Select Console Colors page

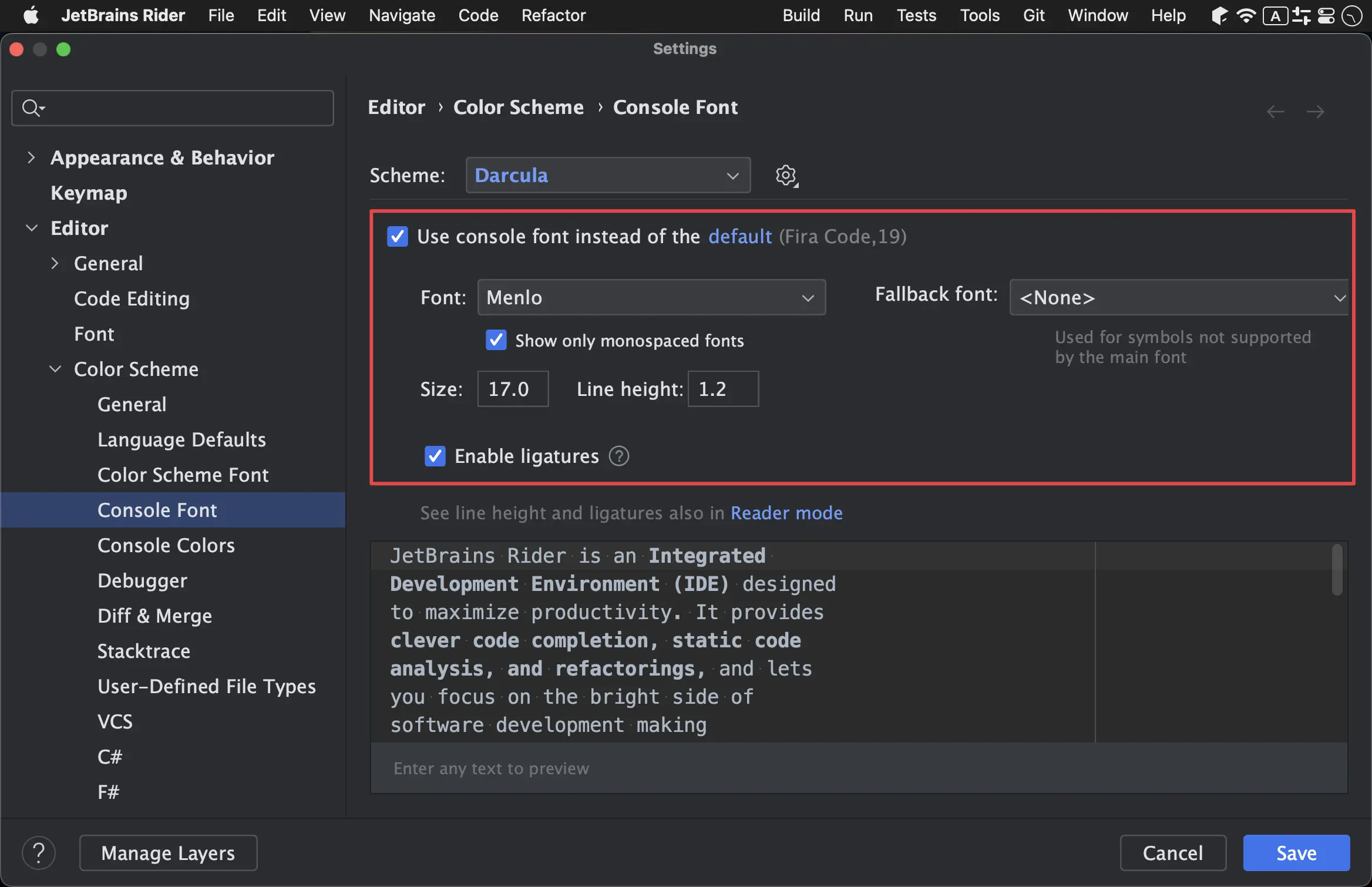coord(166,545)
